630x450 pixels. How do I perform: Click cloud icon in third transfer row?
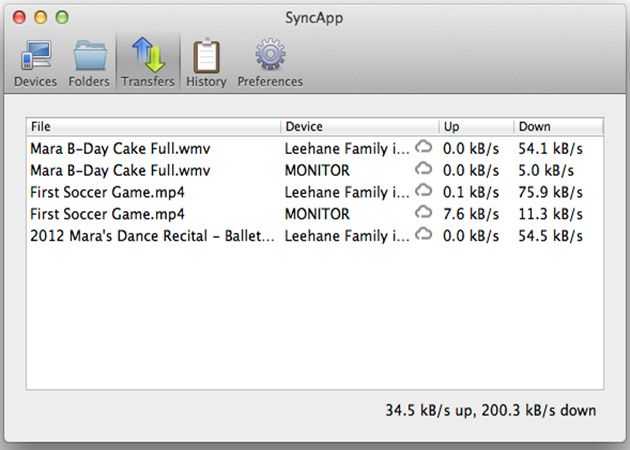pos(424,192)
